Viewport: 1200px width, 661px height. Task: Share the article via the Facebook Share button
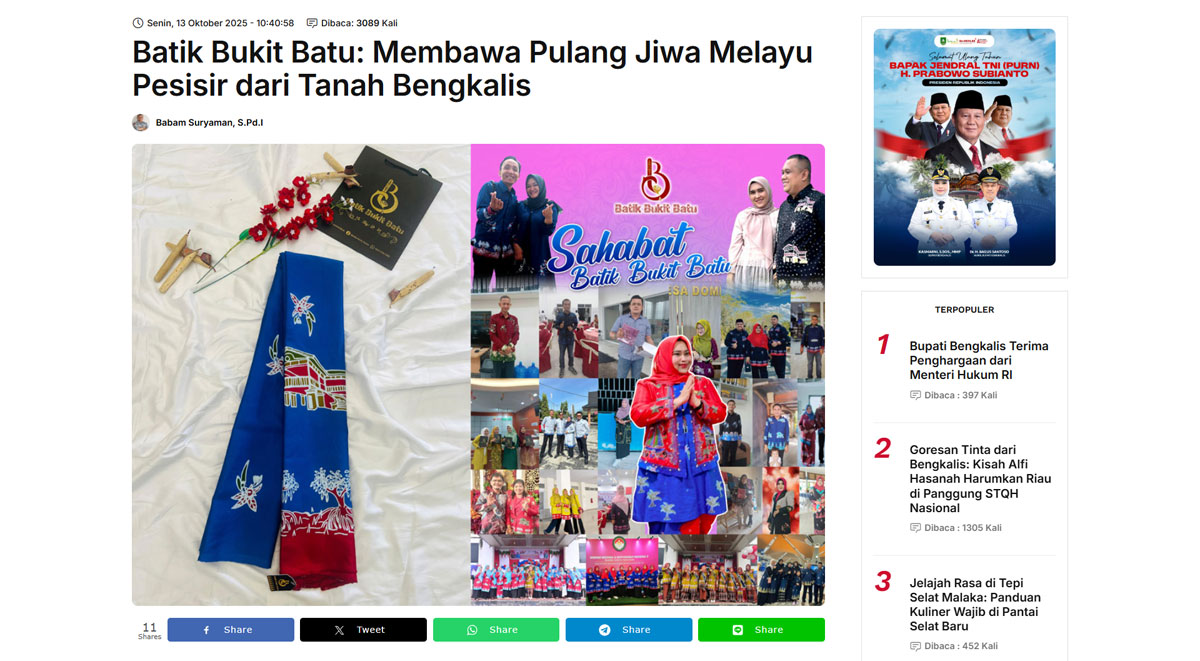click(231, 630)
